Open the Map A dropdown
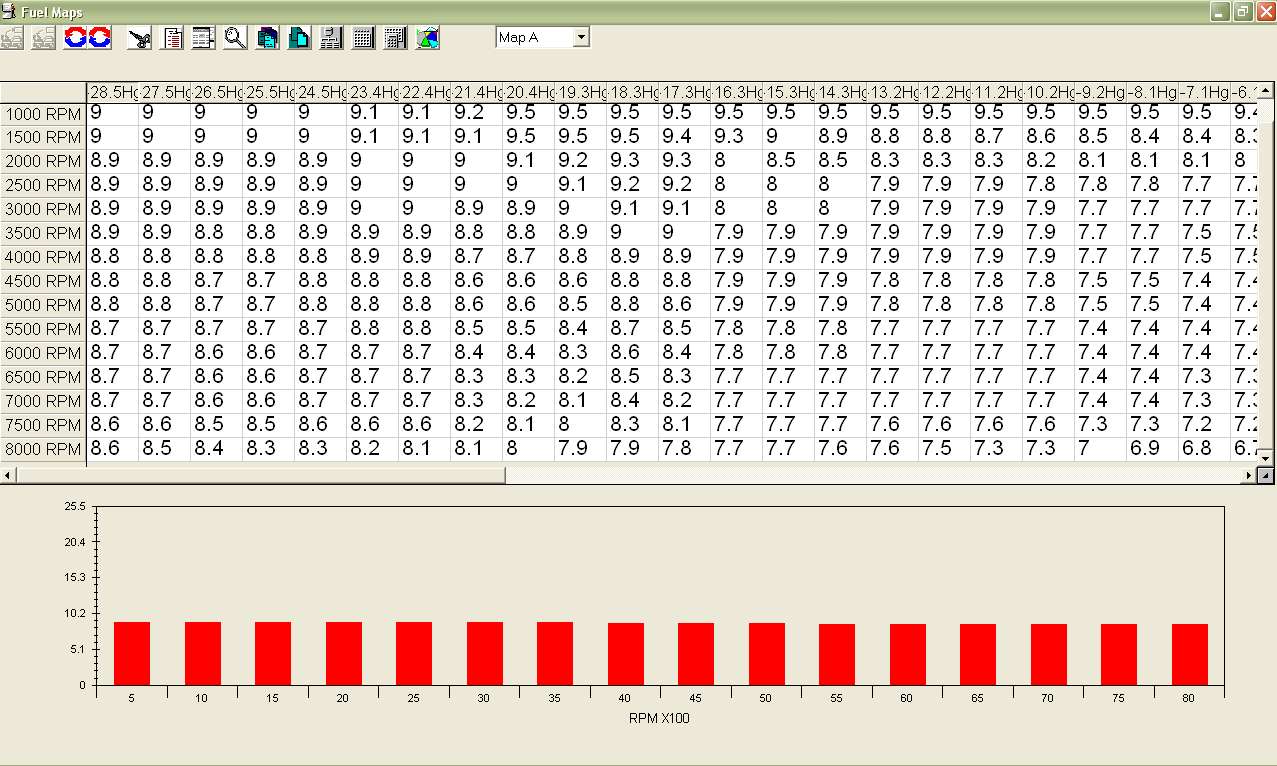1277x766 pixels. (581, 37)
